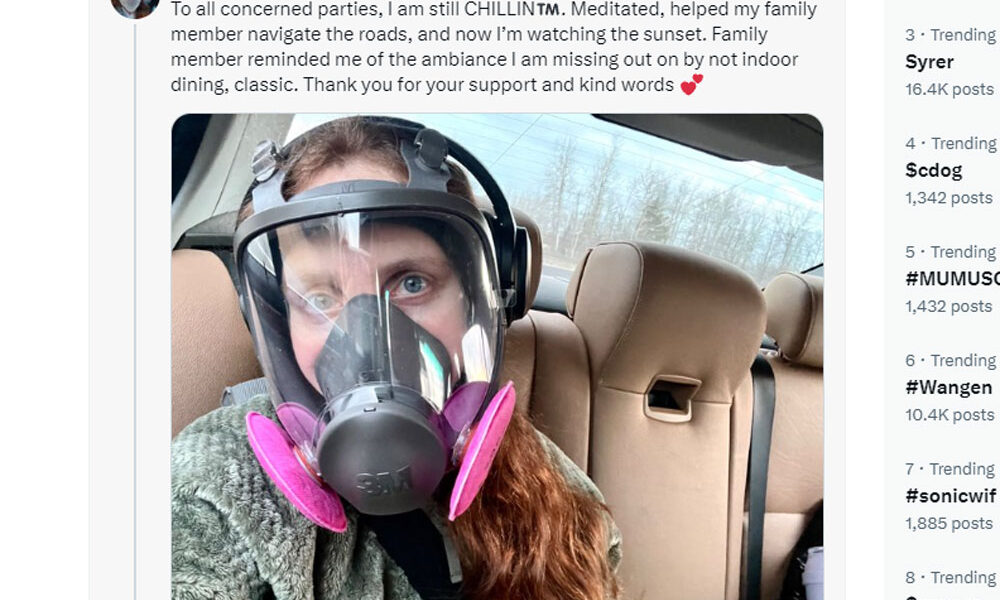The image size is (1000, 600).
Task: Click the "6 · Trending" label
Action: tap(950, 360)
